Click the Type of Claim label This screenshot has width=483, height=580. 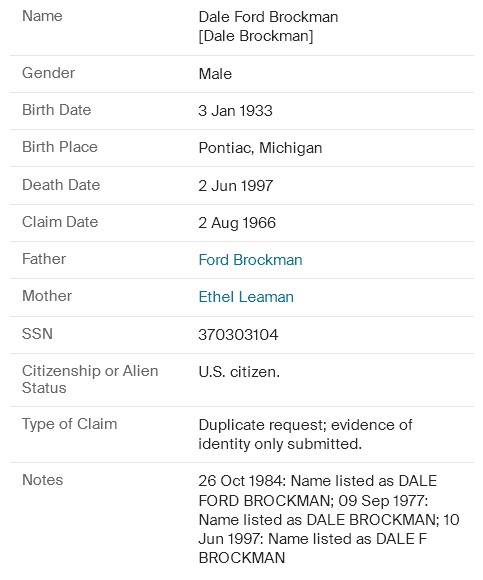(70, 424)
